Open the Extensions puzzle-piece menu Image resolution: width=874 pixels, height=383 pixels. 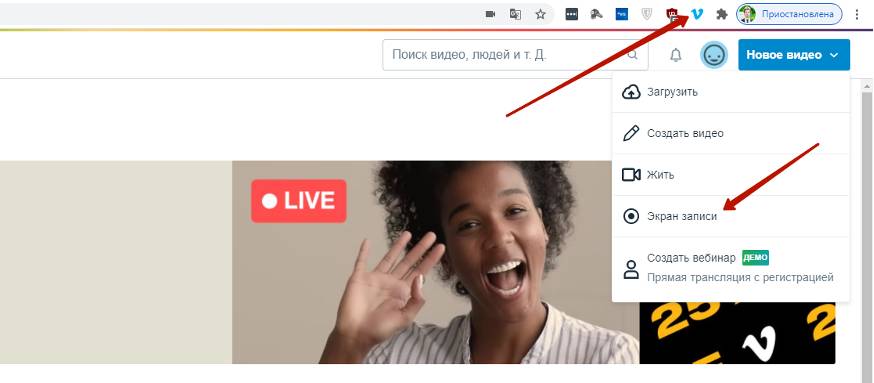click(x=722, y=14)
